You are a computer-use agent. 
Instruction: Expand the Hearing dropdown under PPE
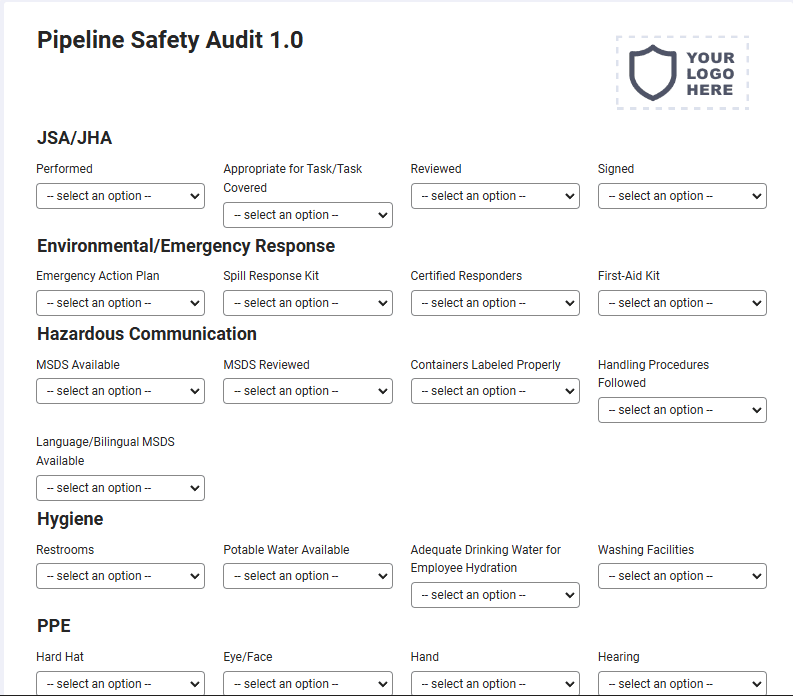click(682, 683)
